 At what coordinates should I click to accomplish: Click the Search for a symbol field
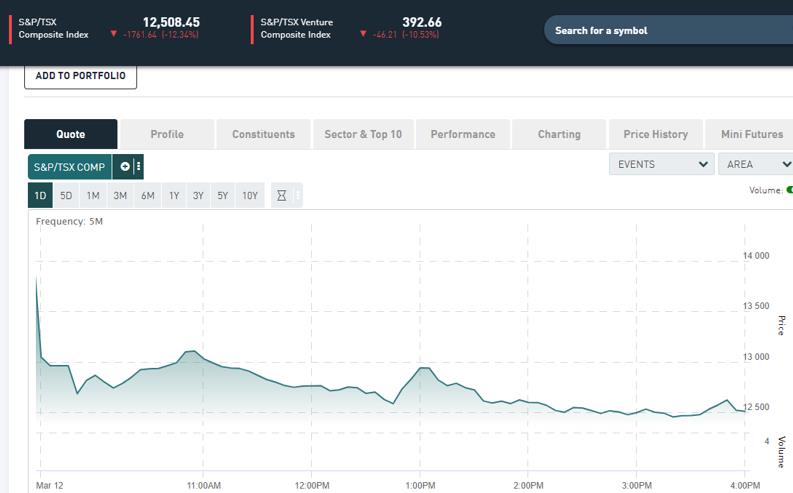click(669, 30)
